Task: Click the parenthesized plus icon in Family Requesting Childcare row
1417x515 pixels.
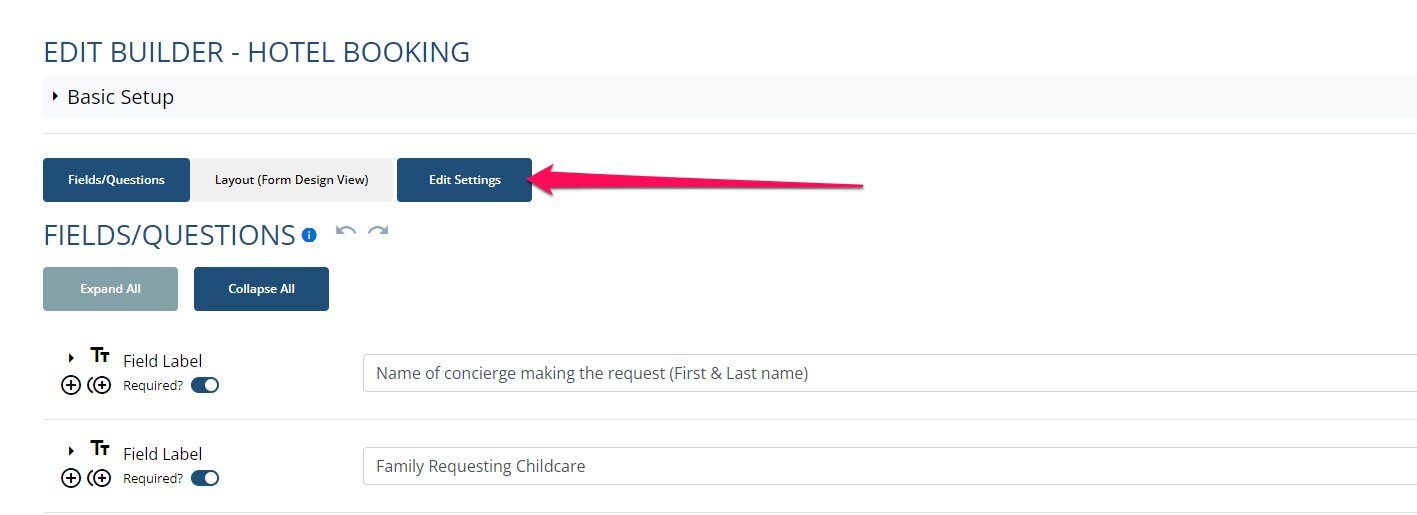Action: point(99,478)
